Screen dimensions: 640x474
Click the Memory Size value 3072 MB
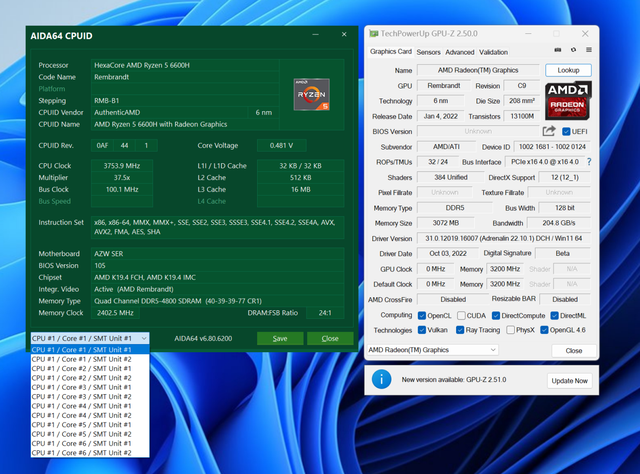point(446,223)
